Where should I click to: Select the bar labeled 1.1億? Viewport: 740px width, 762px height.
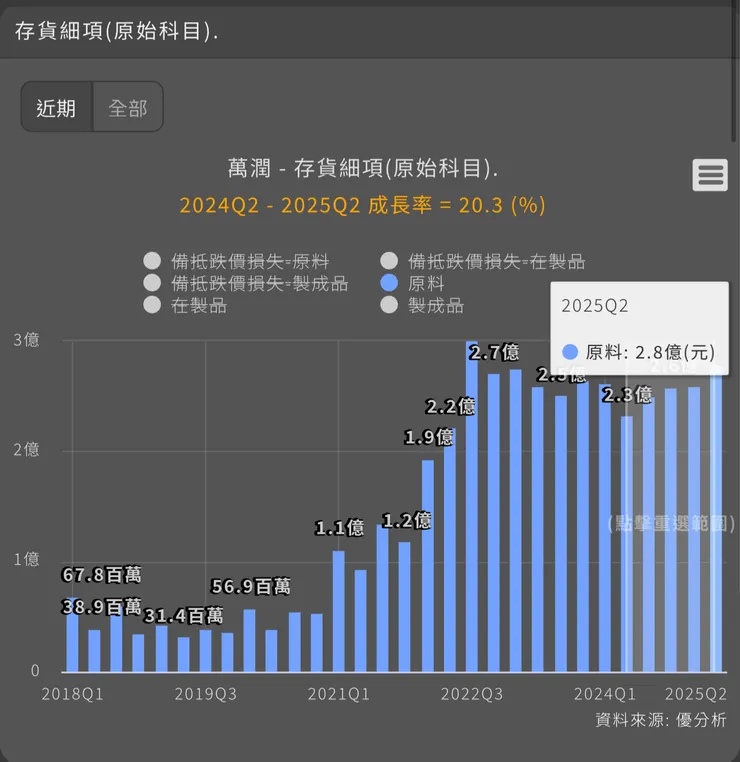tap(339, 611)
